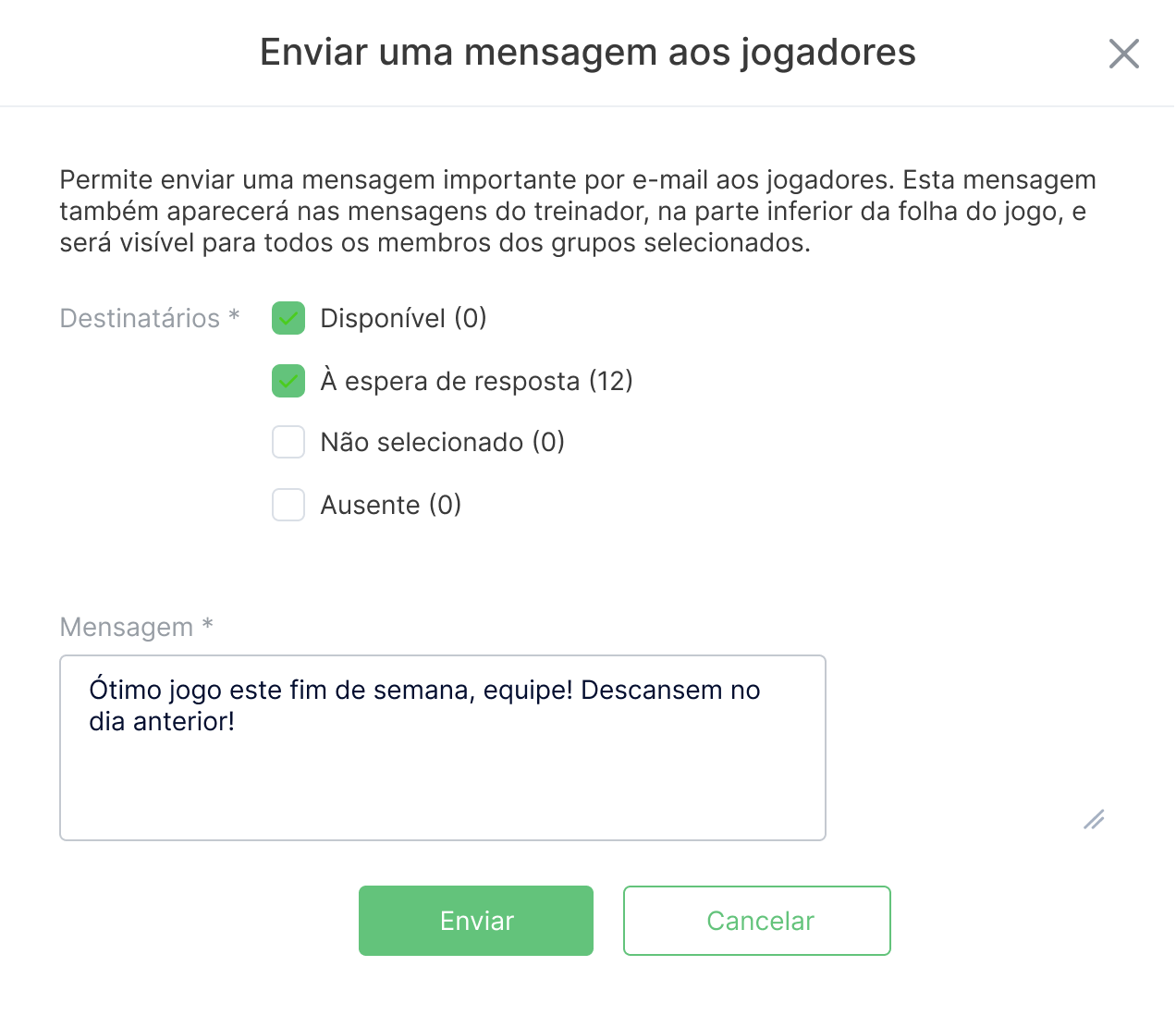Enable the Não selecionado (0) checkbox
Image resolution: width=1176 pixels, height=1015 pixels.
288,442
